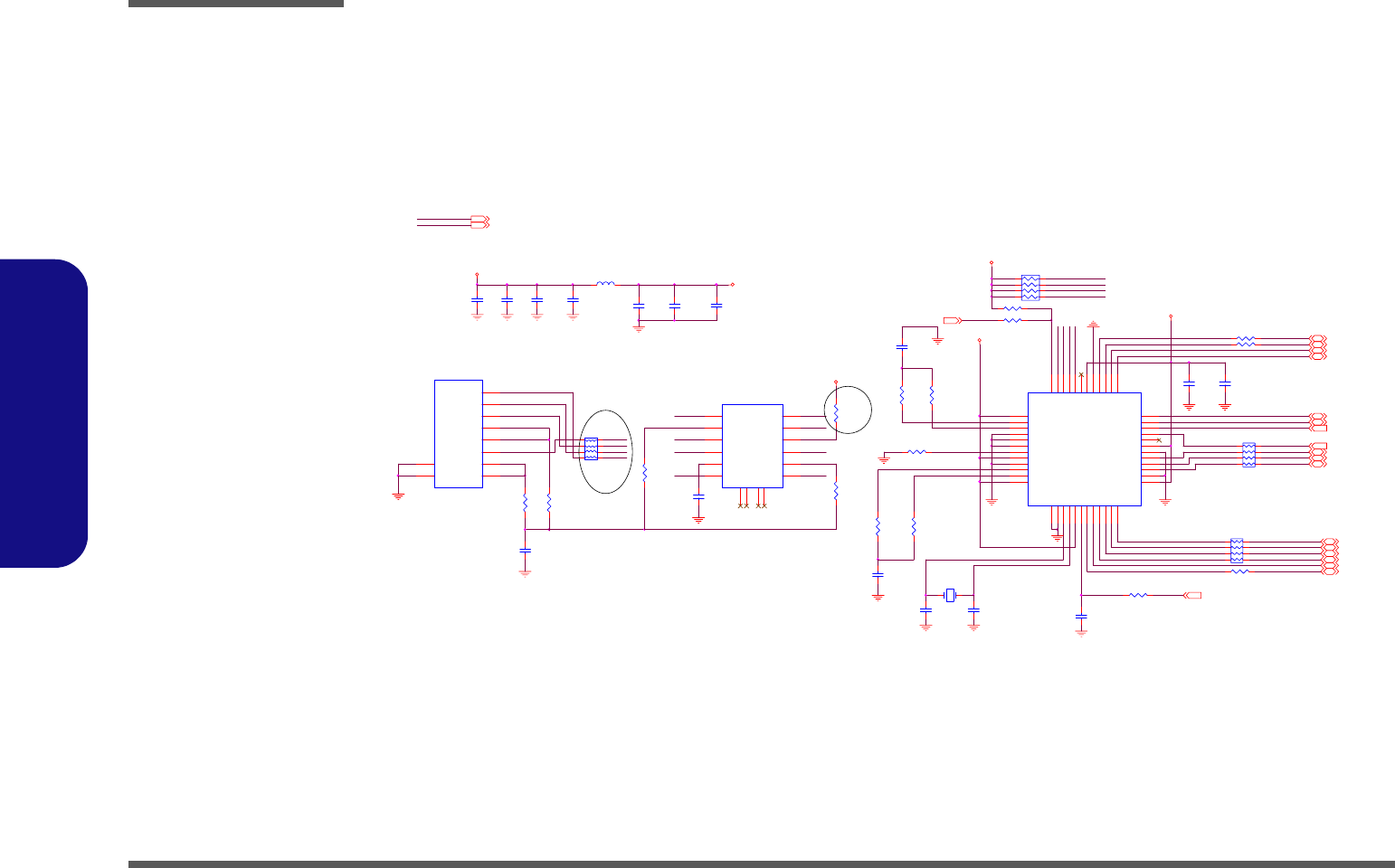Click the tall rectangular connector block
Image resolution: width=1395 pixels, height=868 pixels.
tap(459, 434)
